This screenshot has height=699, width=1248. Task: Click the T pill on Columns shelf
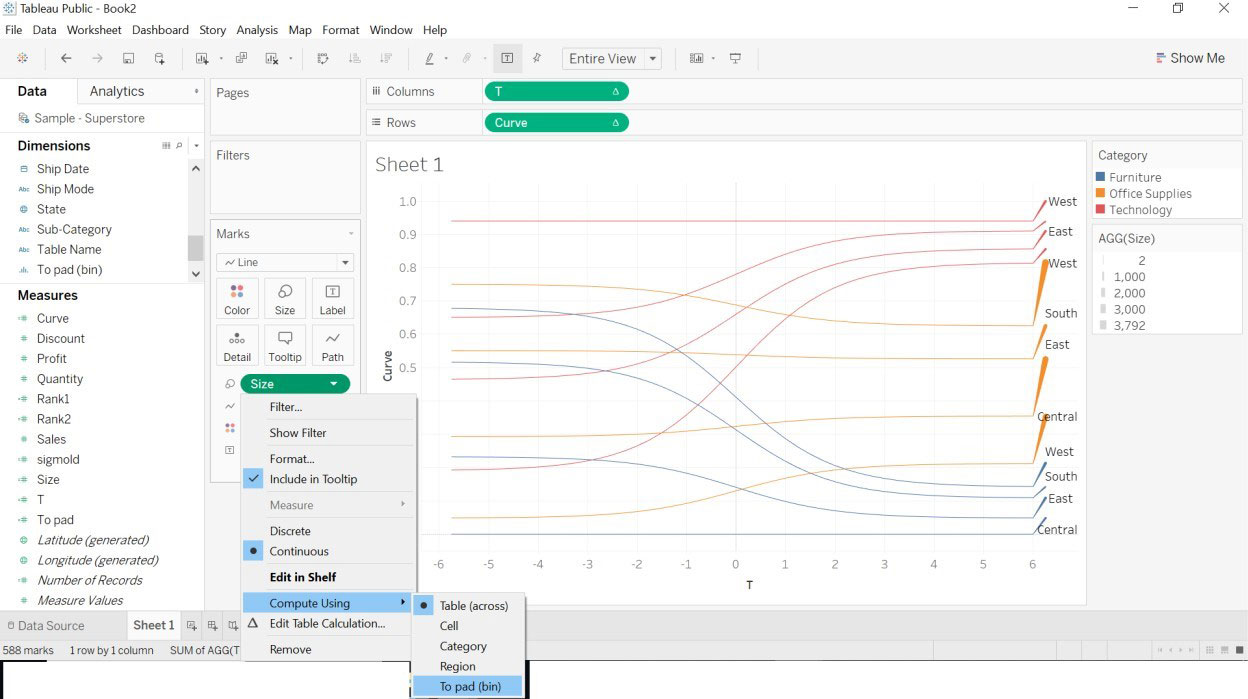point(556,91)
